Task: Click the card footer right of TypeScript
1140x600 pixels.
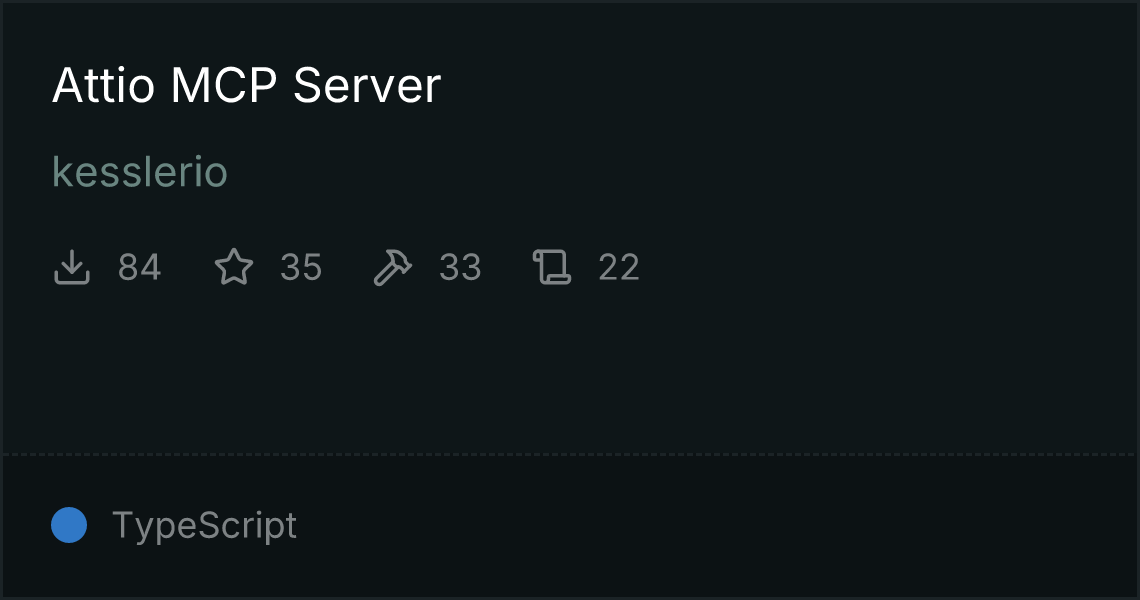Action: pyautogui.click(x=716, y=525)
